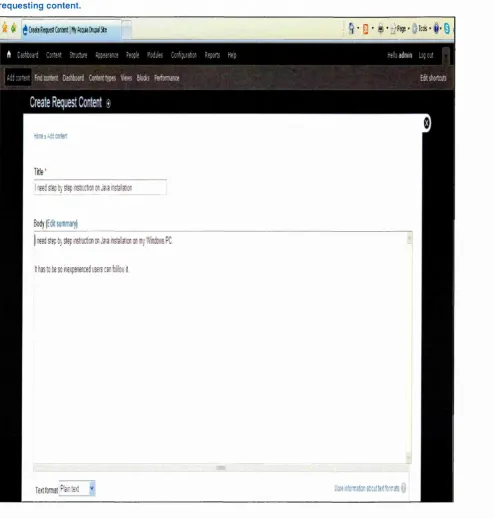The width and height of the screenshot is (494, 519).
Task: Click the Body scrollbar down arrow
Action: (409, 458)
